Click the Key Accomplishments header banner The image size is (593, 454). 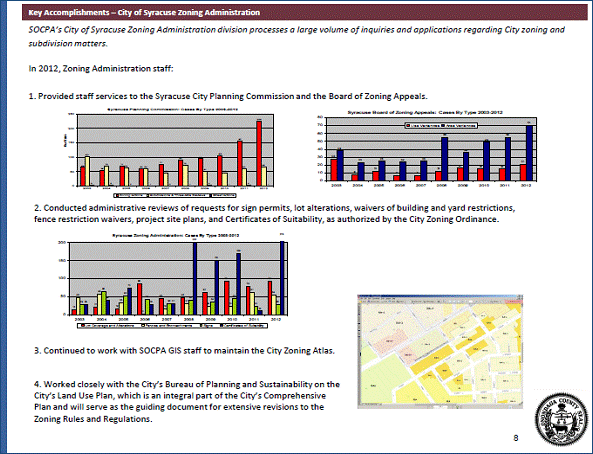click(305, 12)
